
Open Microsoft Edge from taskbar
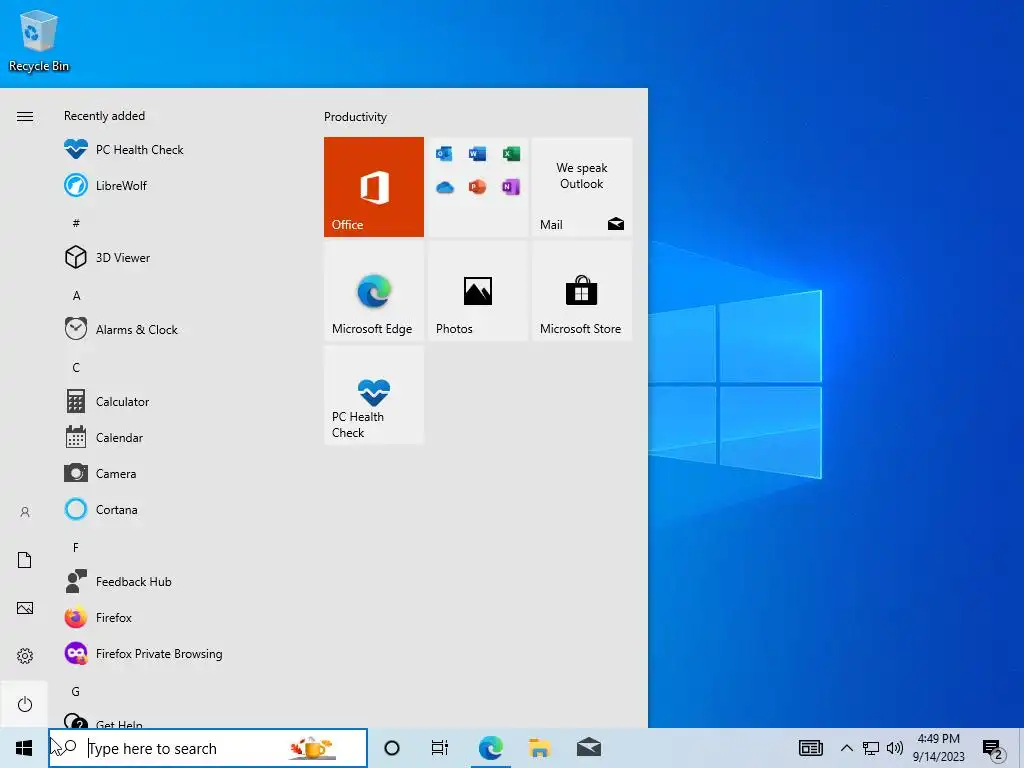(x=490, y=748)
